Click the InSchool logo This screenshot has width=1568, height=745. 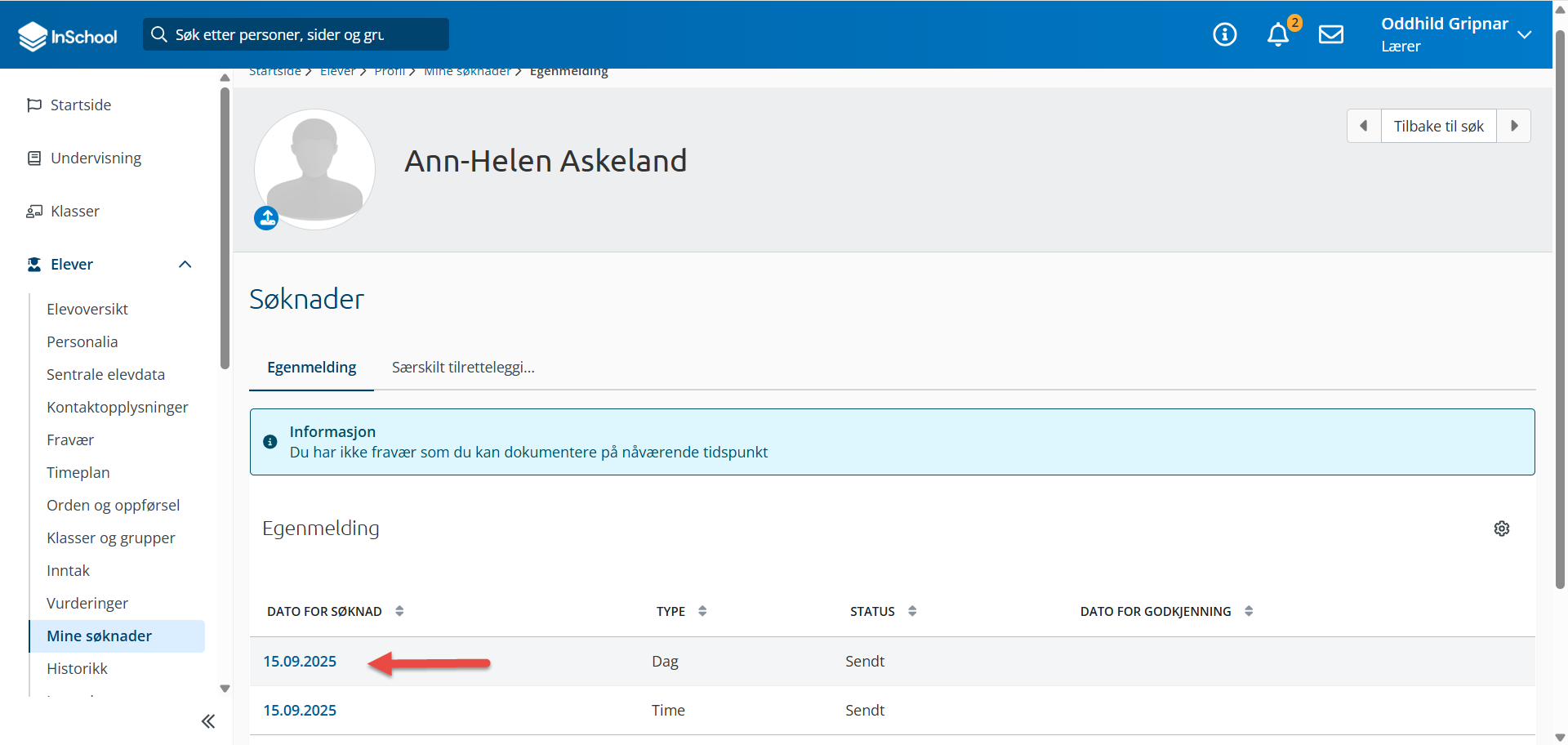[68, 36]
